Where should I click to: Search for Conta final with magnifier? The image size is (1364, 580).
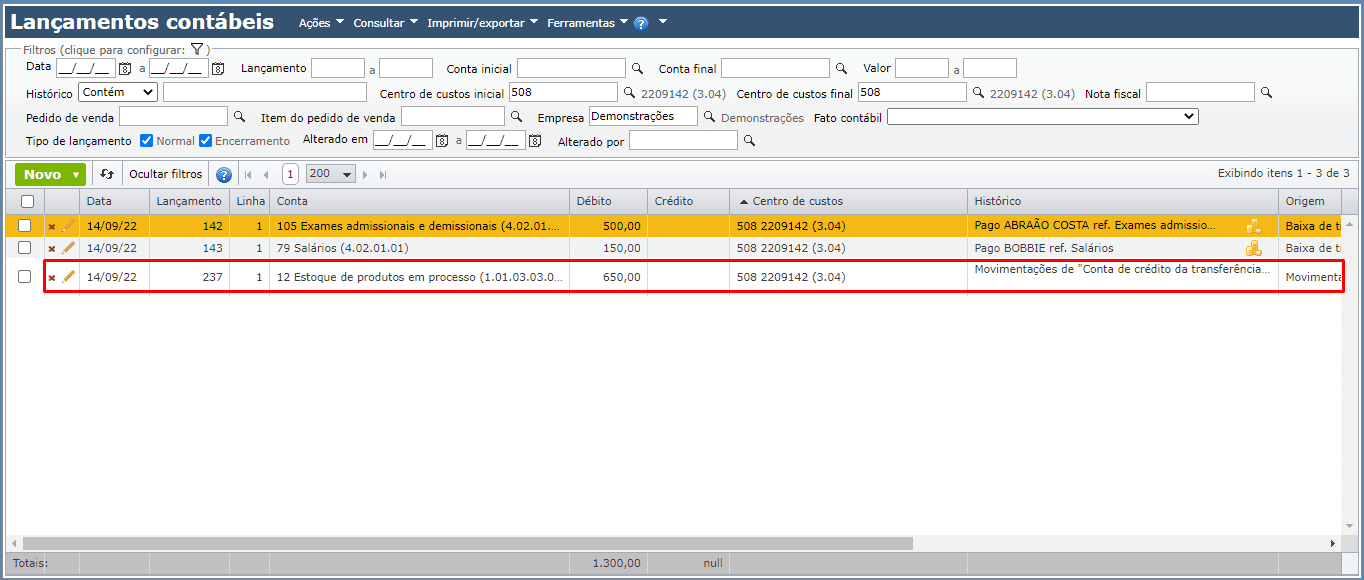(841, 69)
